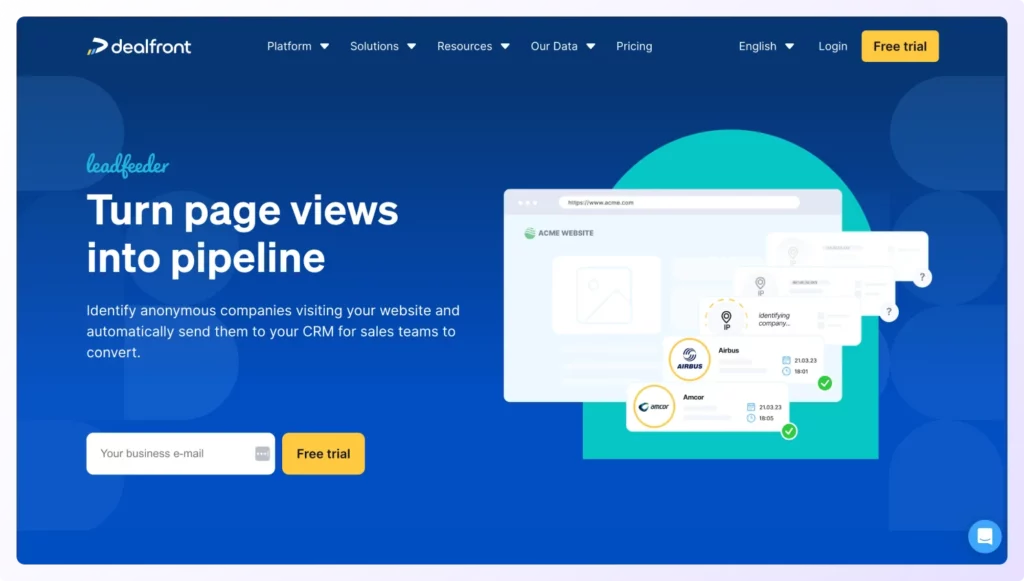
Task: Click the IP location pin icon
Action: point(726,316)
